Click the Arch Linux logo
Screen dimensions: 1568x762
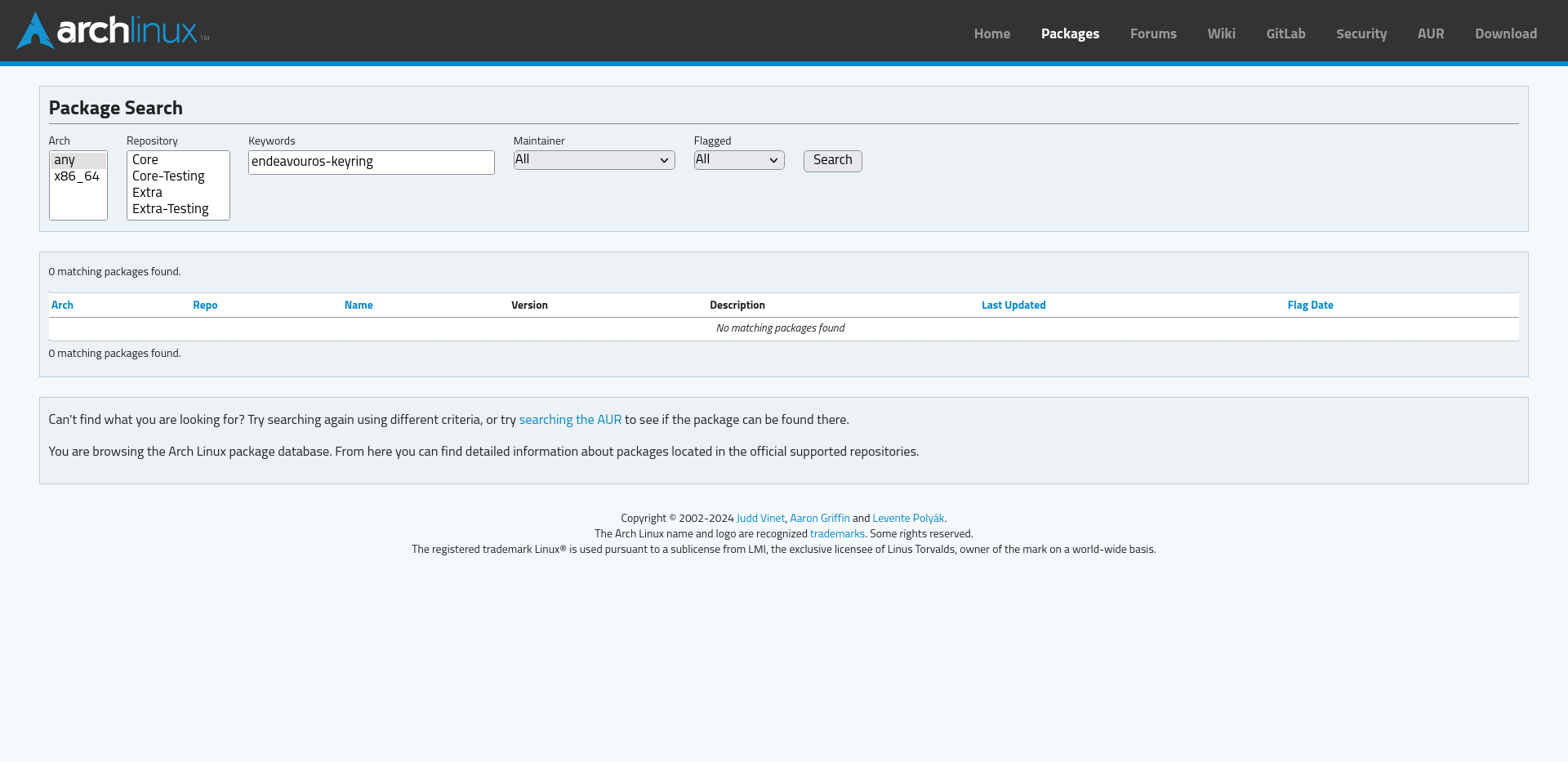(x=113, y=30)
